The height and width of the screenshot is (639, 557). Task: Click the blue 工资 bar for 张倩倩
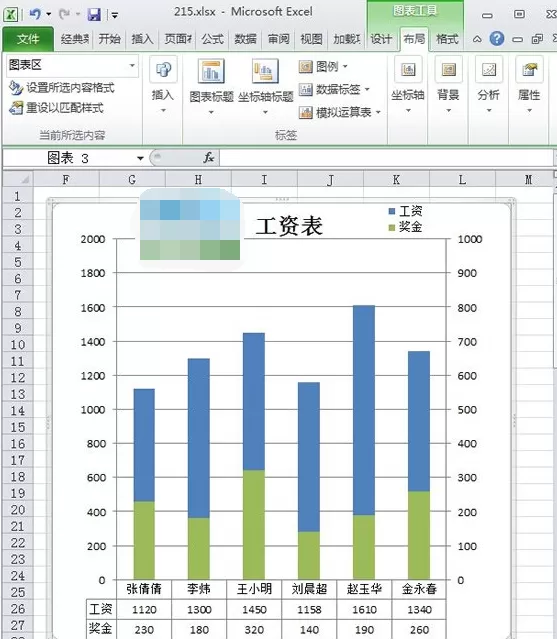click(144, 445)
